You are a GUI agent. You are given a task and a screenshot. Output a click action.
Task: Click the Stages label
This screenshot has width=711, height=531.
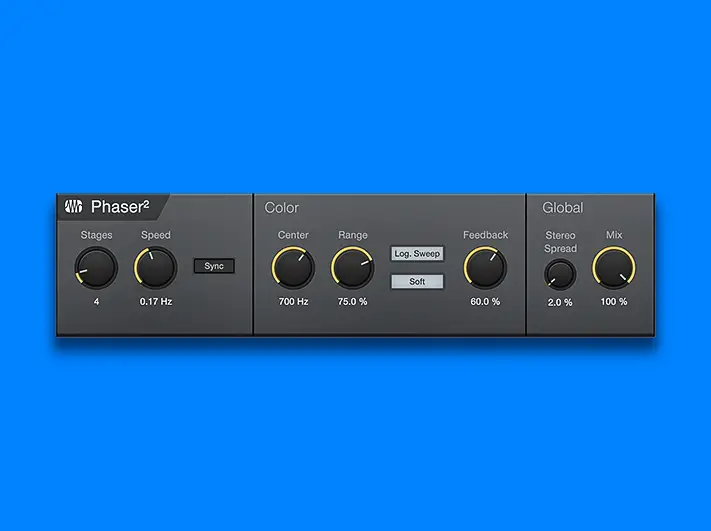pyautogui.click(x=96, y=235)
